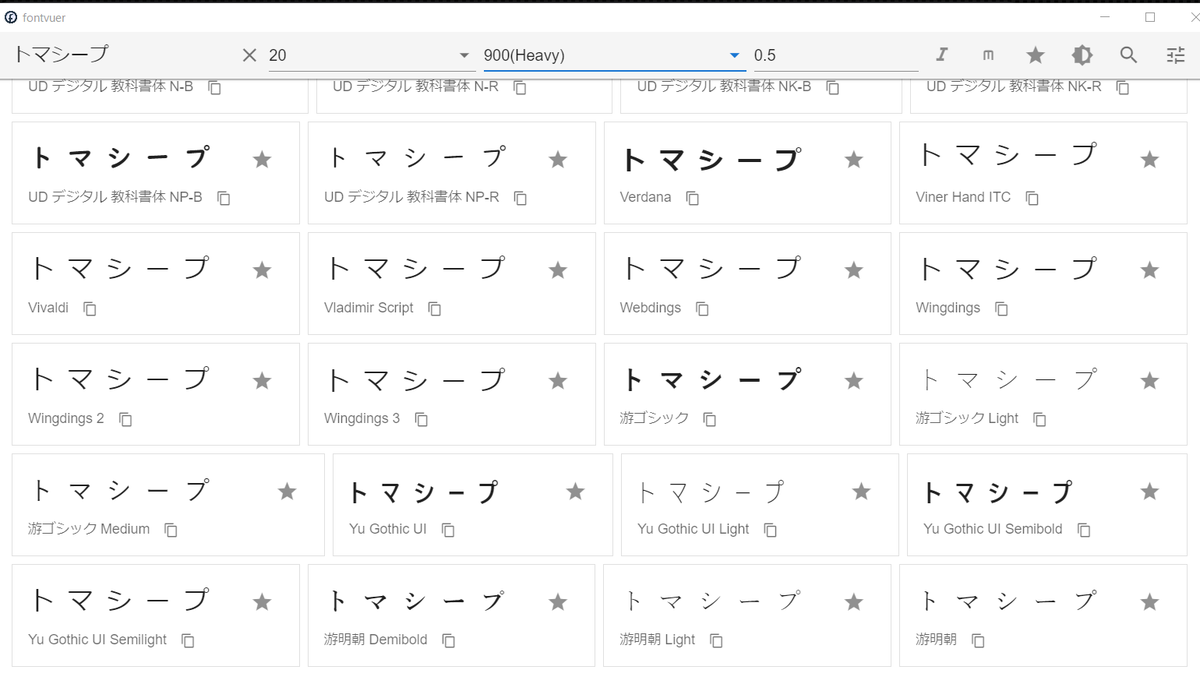Select Verdana font label

[645, 197]
